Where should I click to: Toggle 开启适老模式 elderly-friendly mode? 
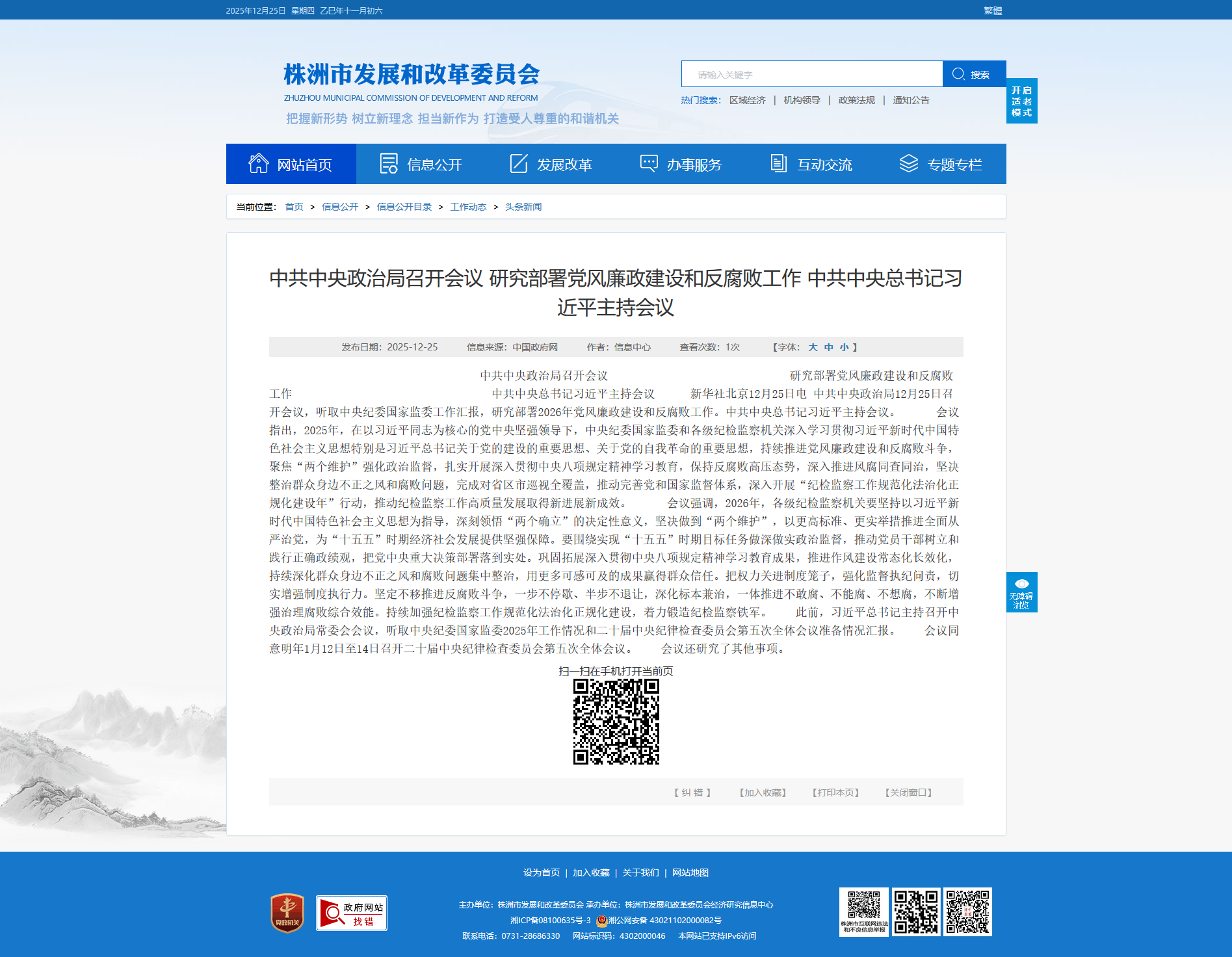(x=1021, y=101)
